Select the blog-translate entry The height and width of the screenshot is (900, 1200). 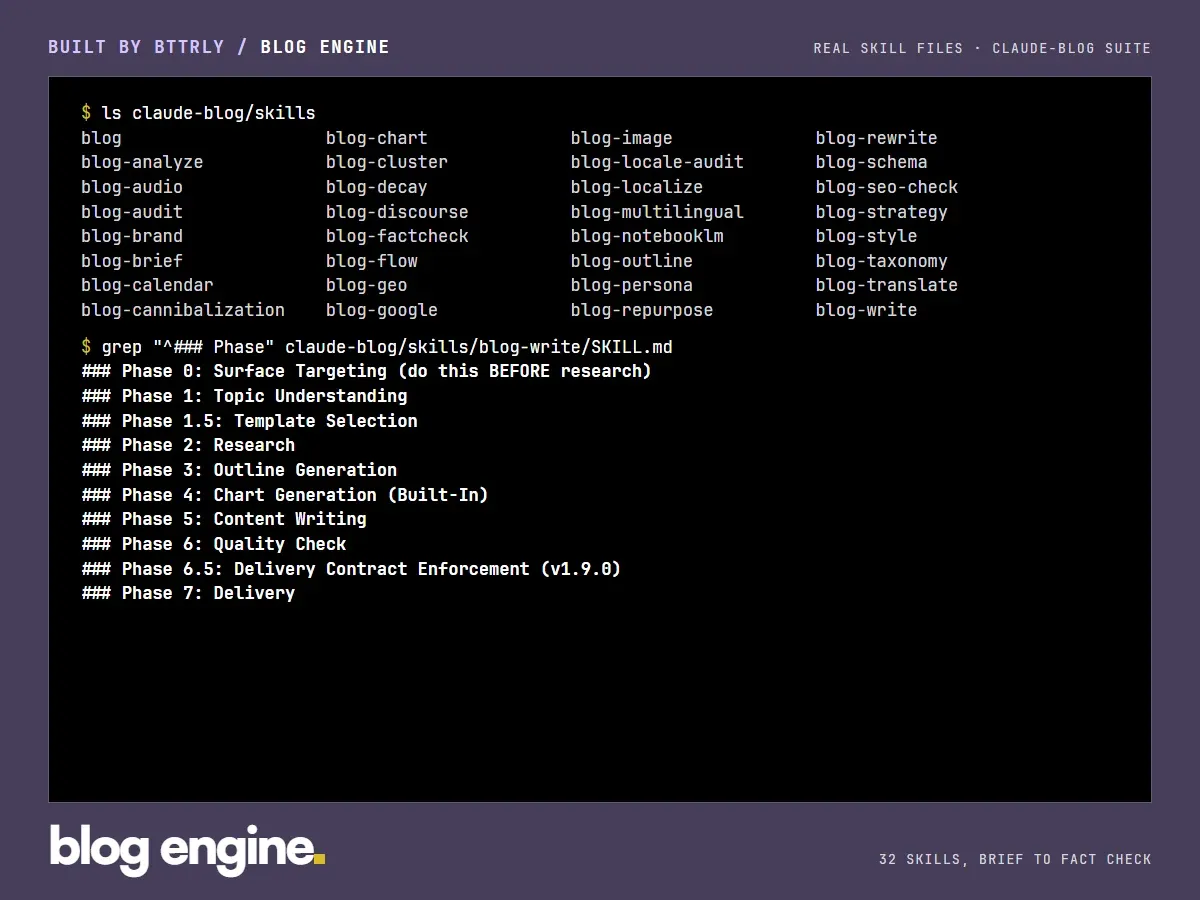pos(887,285)
